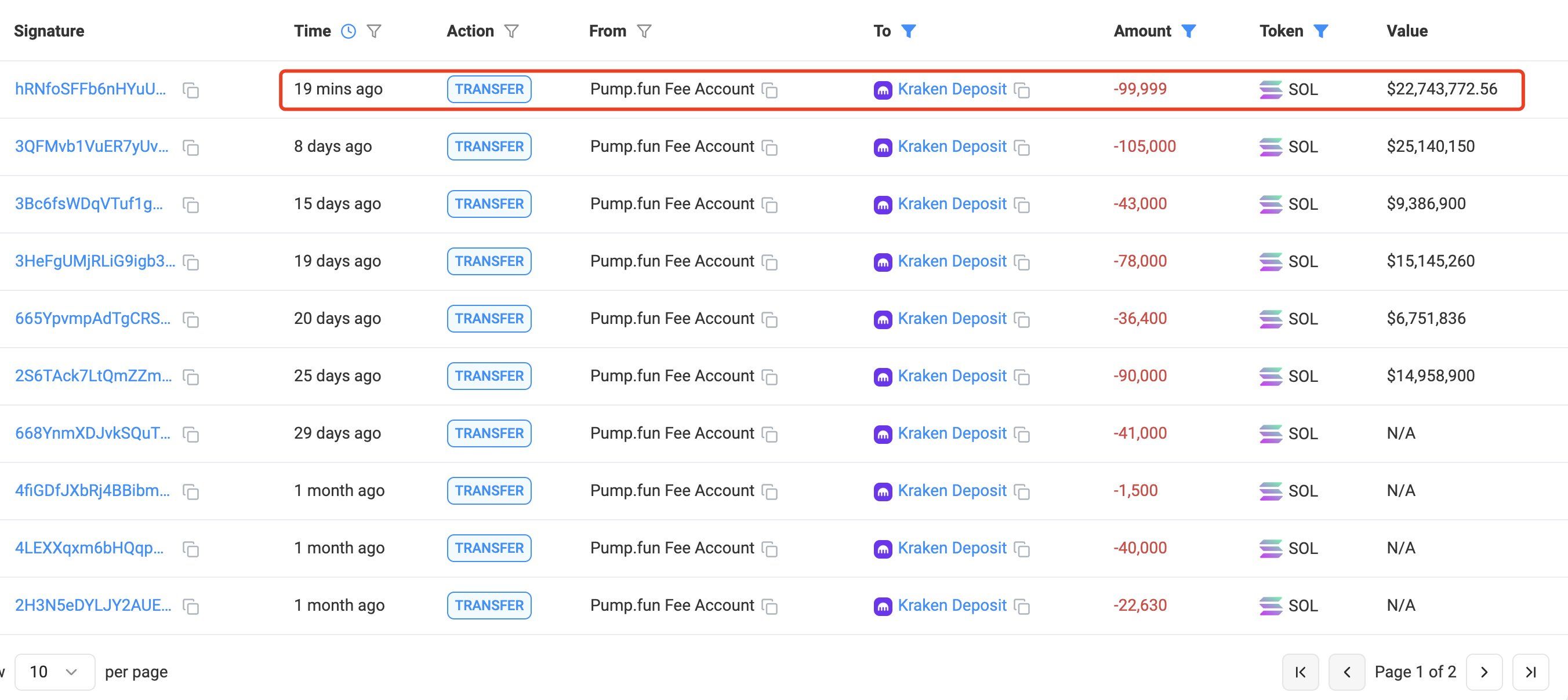Open the From column filter funnel
Screen dimensions: 1568x700
pos(644,31)
